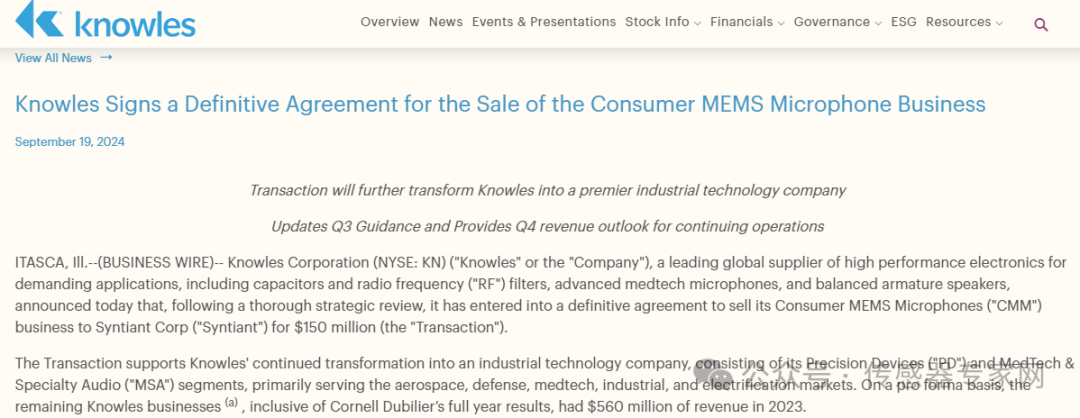
Task: Select the Governance menu label
Action: [832, 22]
